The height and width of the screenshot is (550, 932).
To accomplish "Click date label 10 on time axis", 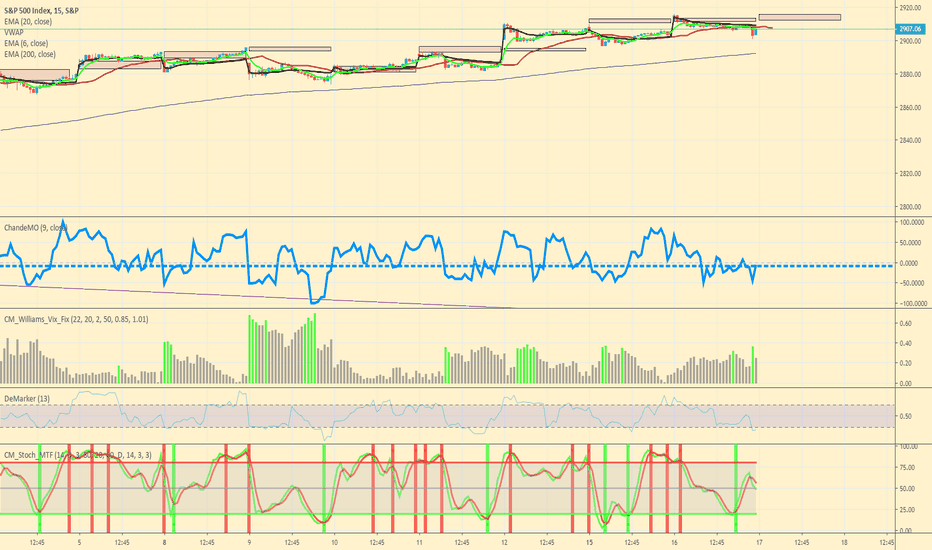I will 335,542.
